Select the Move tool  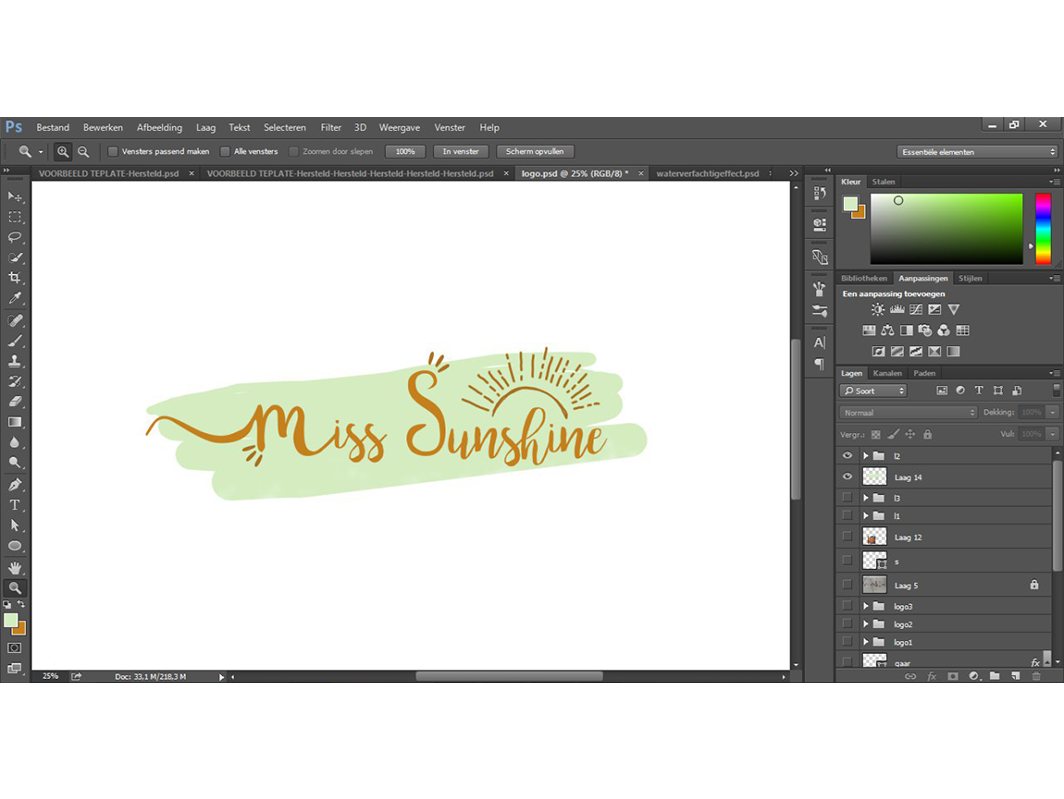[15, 196]
